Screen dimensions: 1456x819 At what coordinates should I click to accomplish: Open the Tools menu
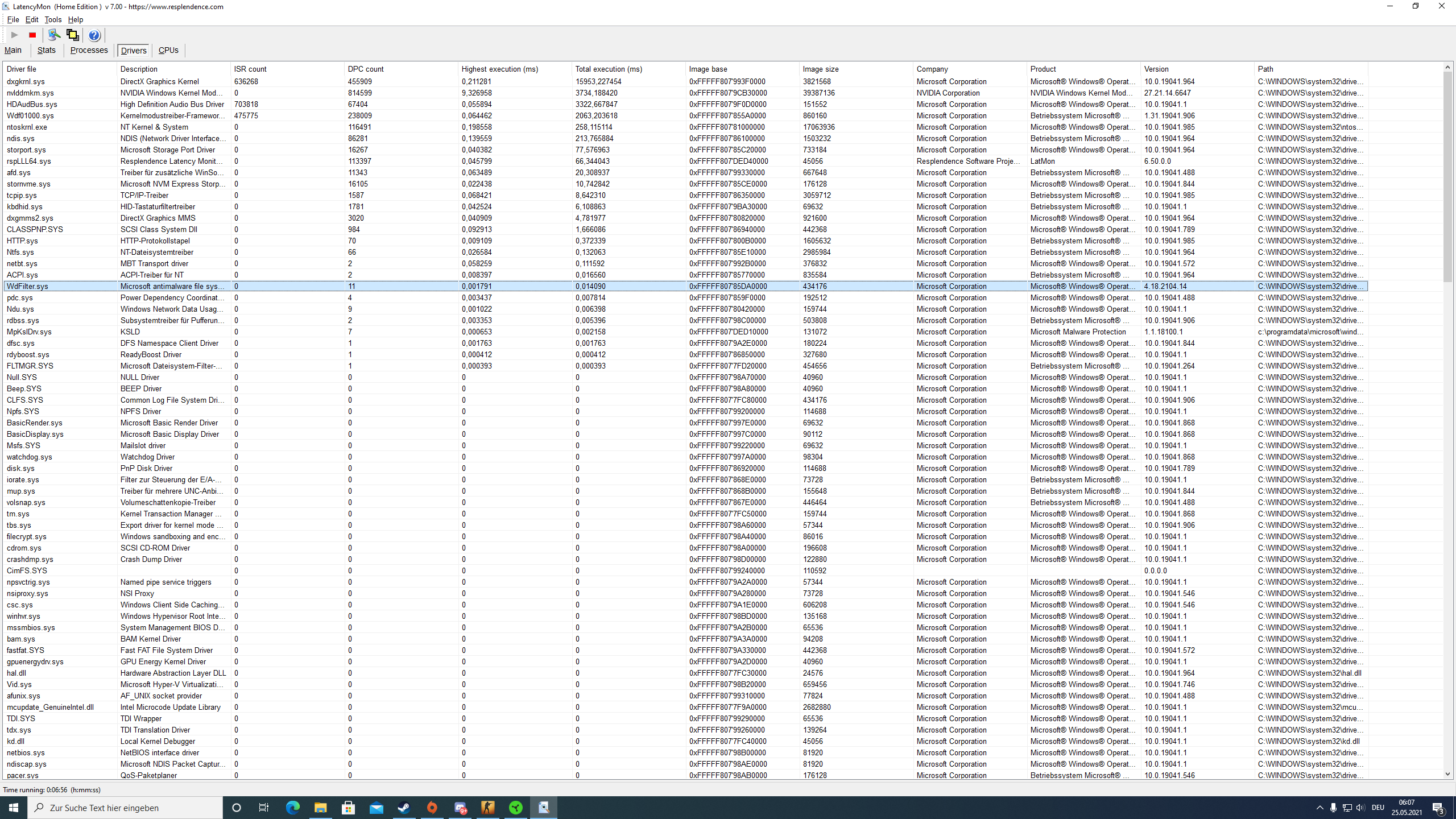point(53,19)
